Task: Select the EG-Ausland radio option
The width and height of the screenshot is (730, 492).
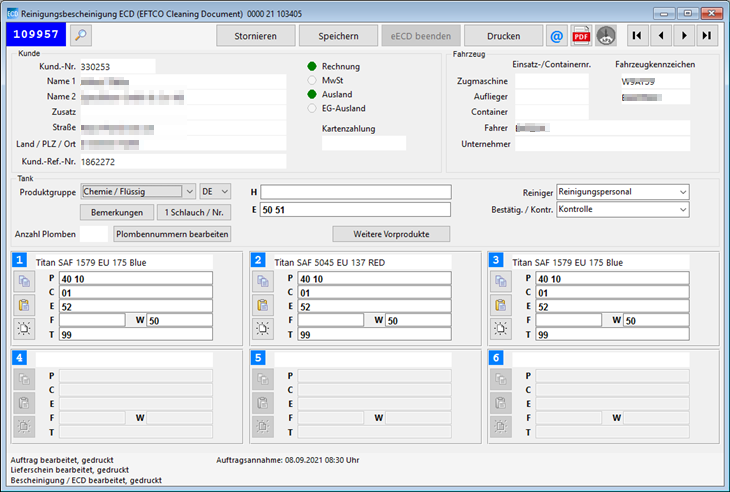Action: pos(313,108)
